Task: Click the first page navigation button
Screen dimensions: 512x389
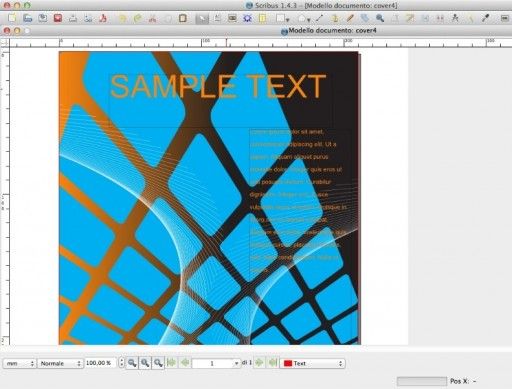Action: (171, 363)
